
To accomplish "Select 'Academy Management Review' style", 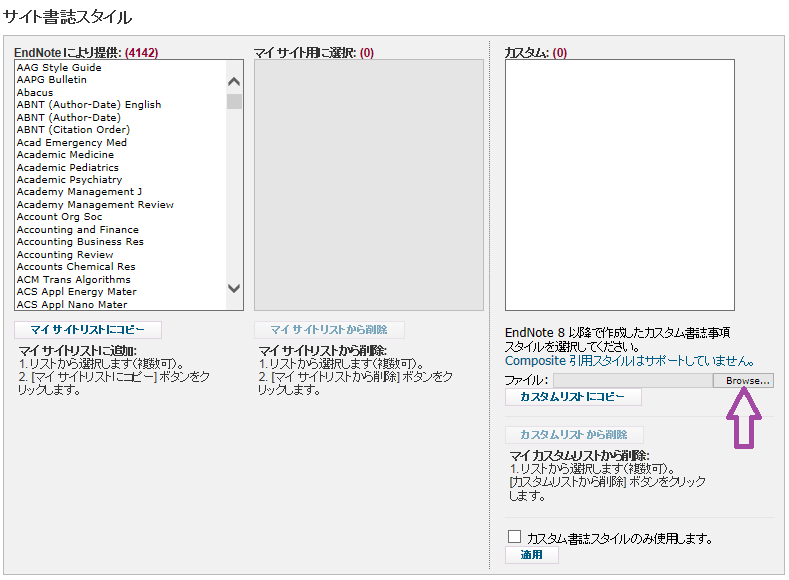I will tap(95, 205).
